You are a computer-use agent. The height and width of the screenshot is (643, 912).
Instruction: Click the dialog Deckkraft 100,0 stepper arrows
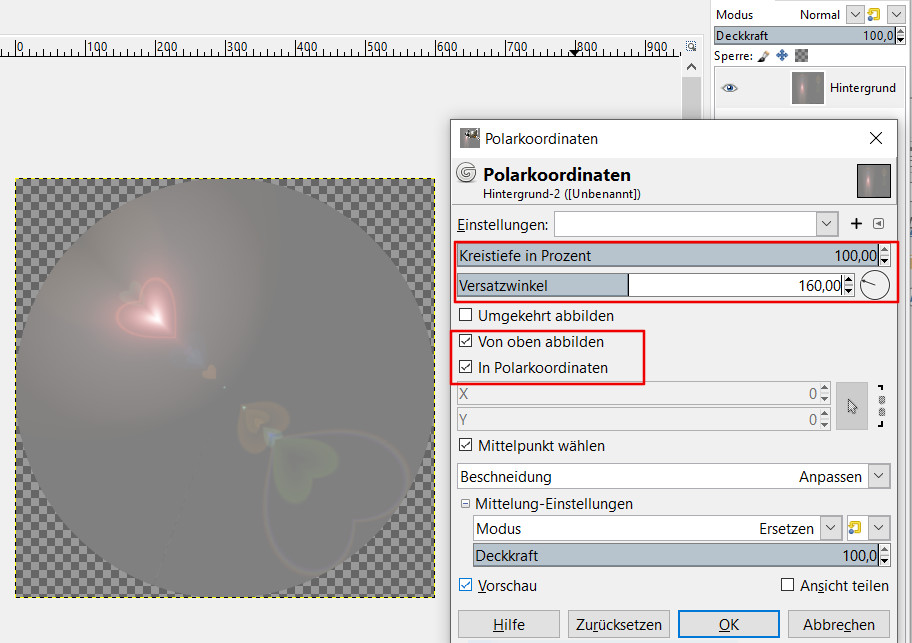pyautogui.click(x=884, y=555)
